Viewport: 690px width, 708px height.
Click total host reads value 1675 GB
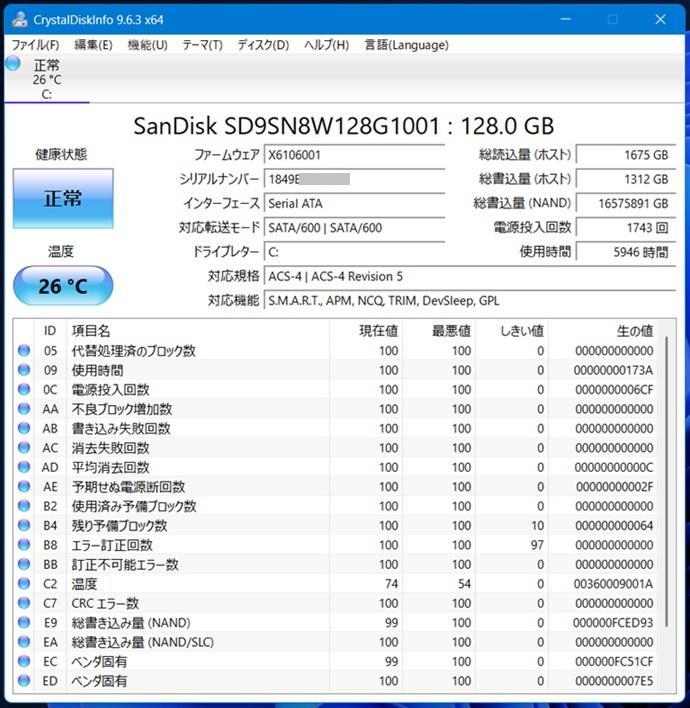point(626,155)
